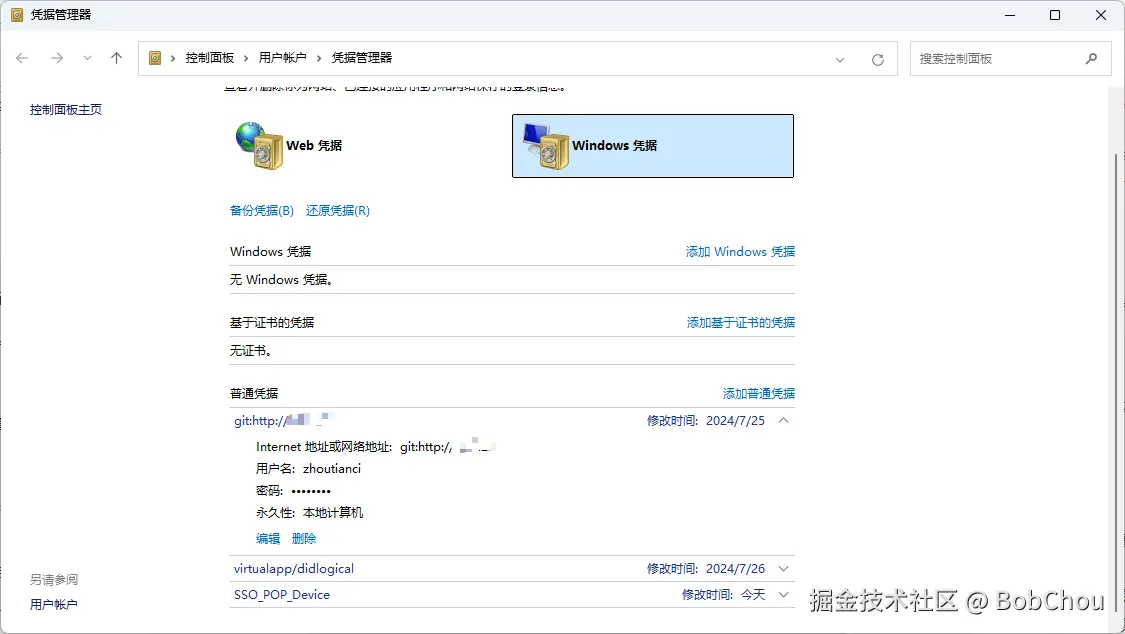Open recent locations dropdown chevron
Viewport: 1125px width, 634px height.
tap(87, 58)
